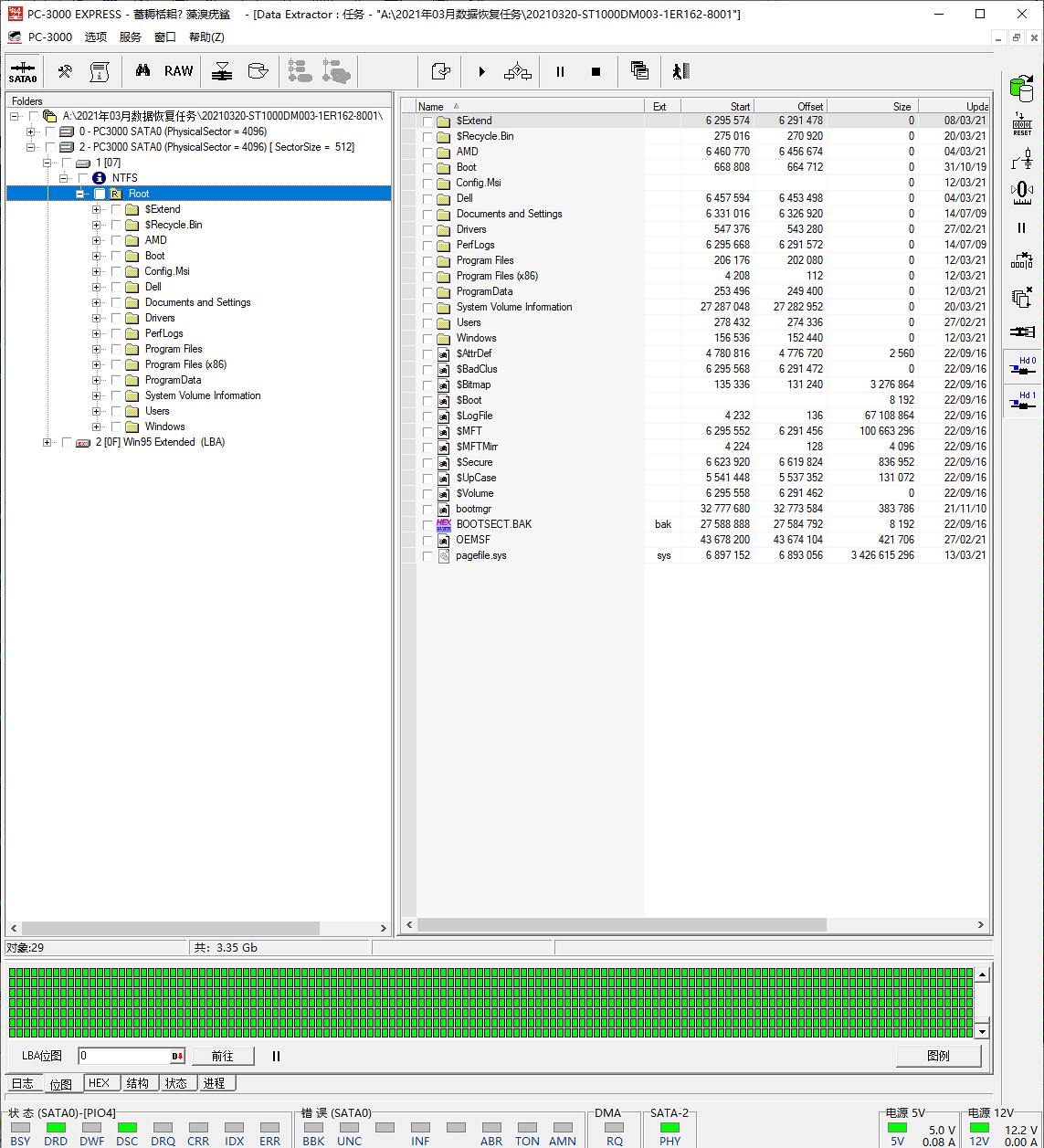Viewport: 1044px width, 1148px height.
Task: Click green disk copy icon in sidebar
Action: 1021,89
